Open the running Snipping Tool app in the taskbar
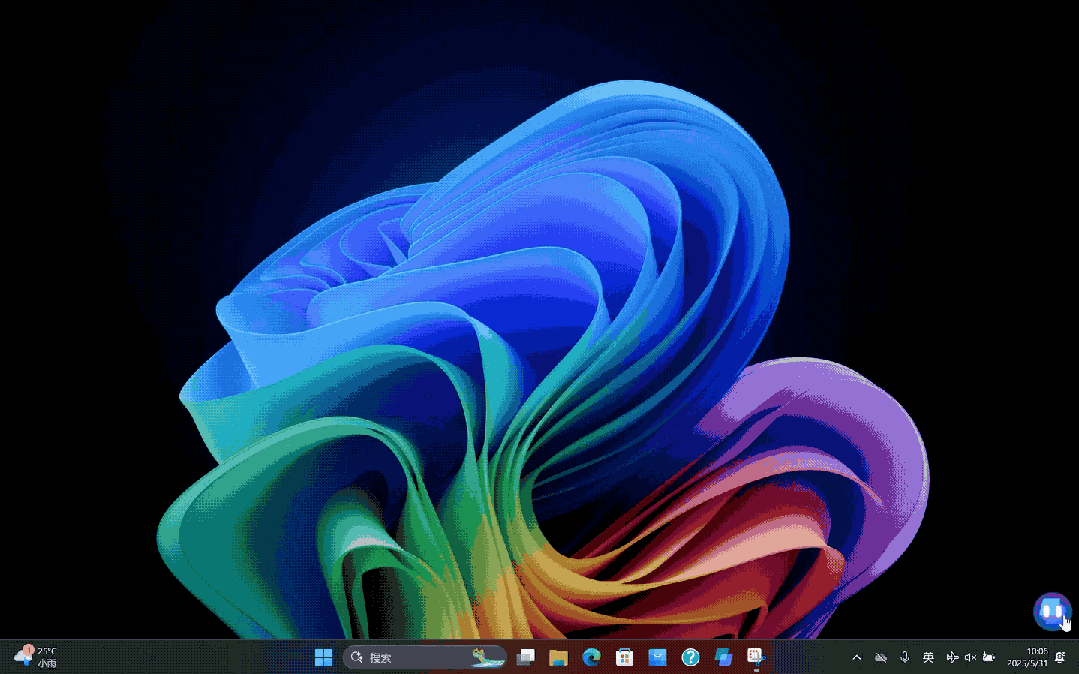The image size is (1079, 674). 756,657
